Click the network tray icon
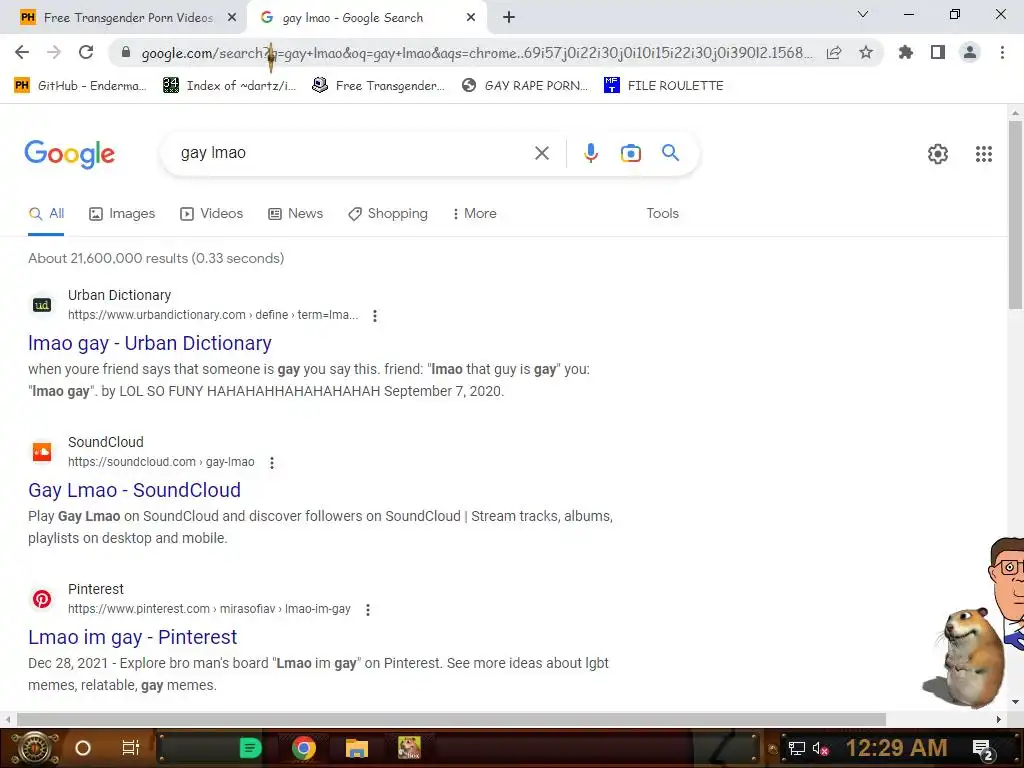Image resolution: width=1024 pixels, height=768 pixels. pos(796,749)
